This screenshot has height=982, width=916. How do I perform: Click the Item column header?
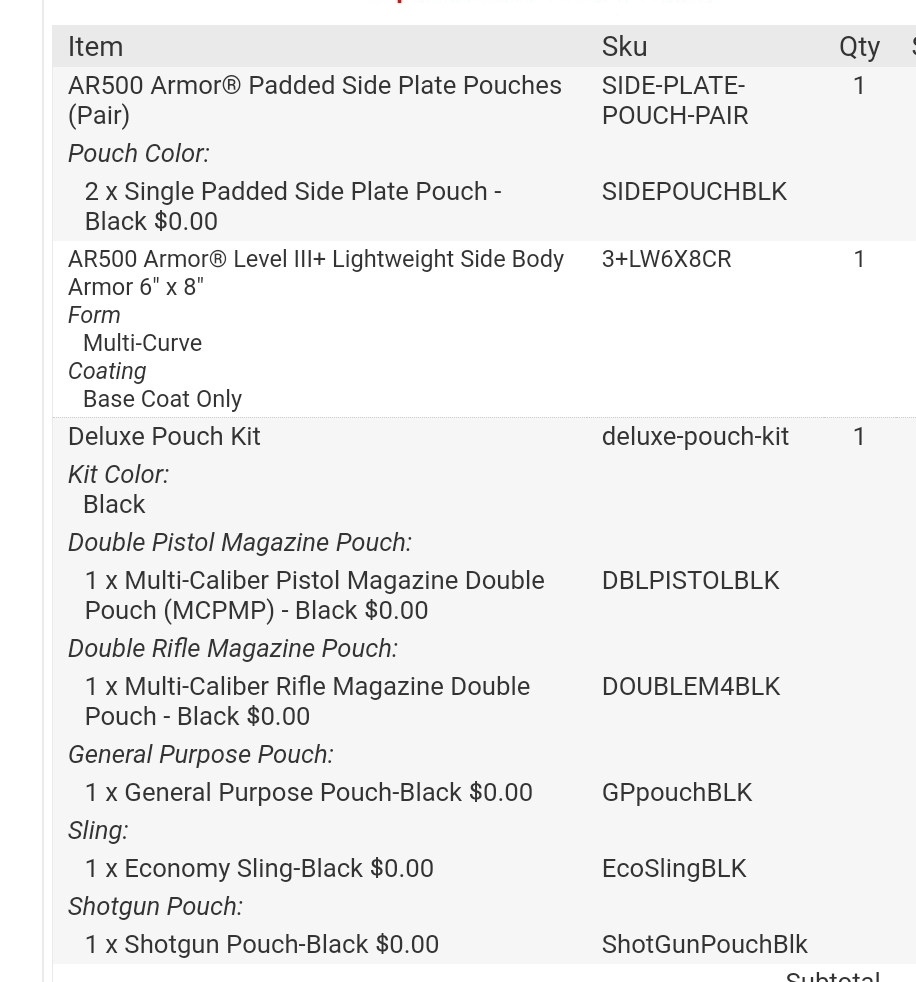[95, 47]
